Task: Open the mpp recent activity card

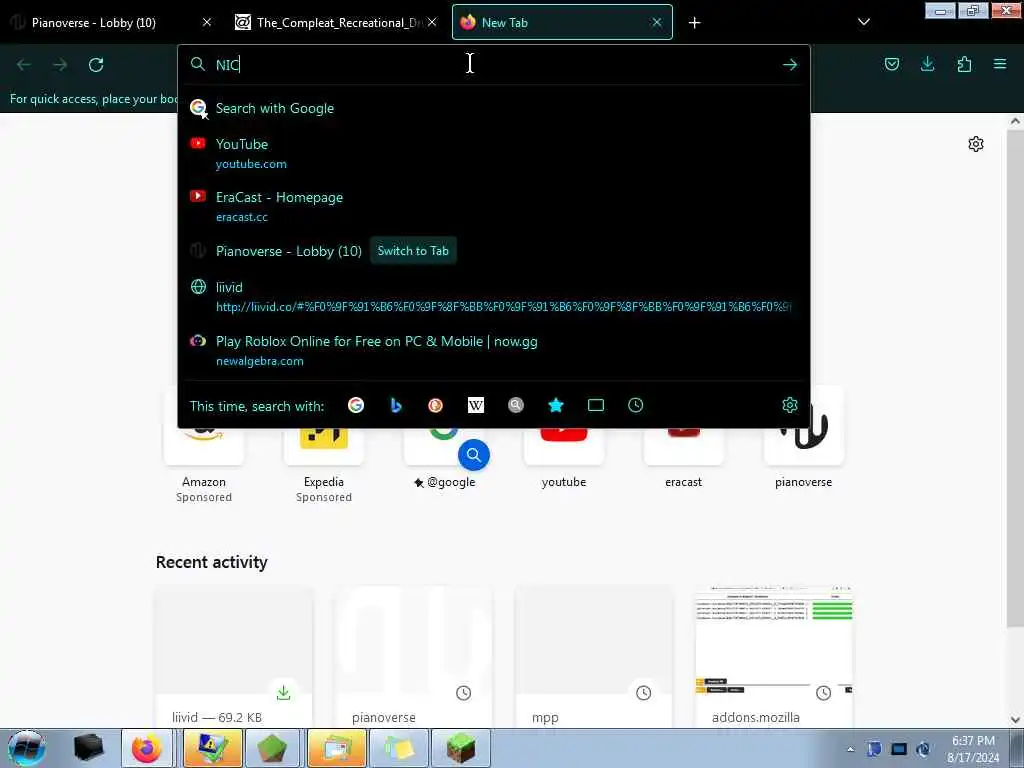Action: (594, 656)
